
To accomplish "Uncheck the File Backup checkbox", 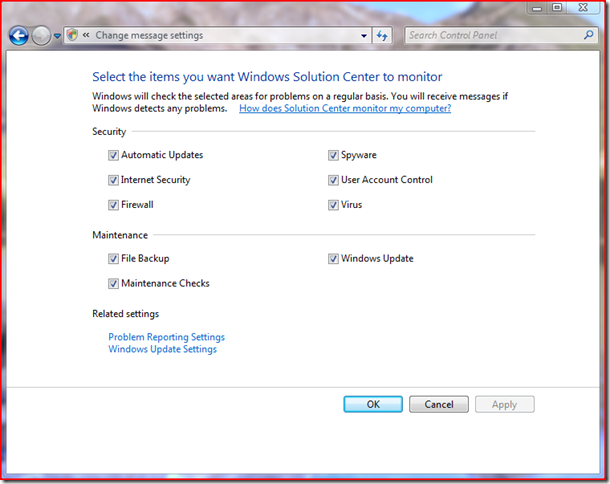I will pyautogui.click(x=113, y=259).
